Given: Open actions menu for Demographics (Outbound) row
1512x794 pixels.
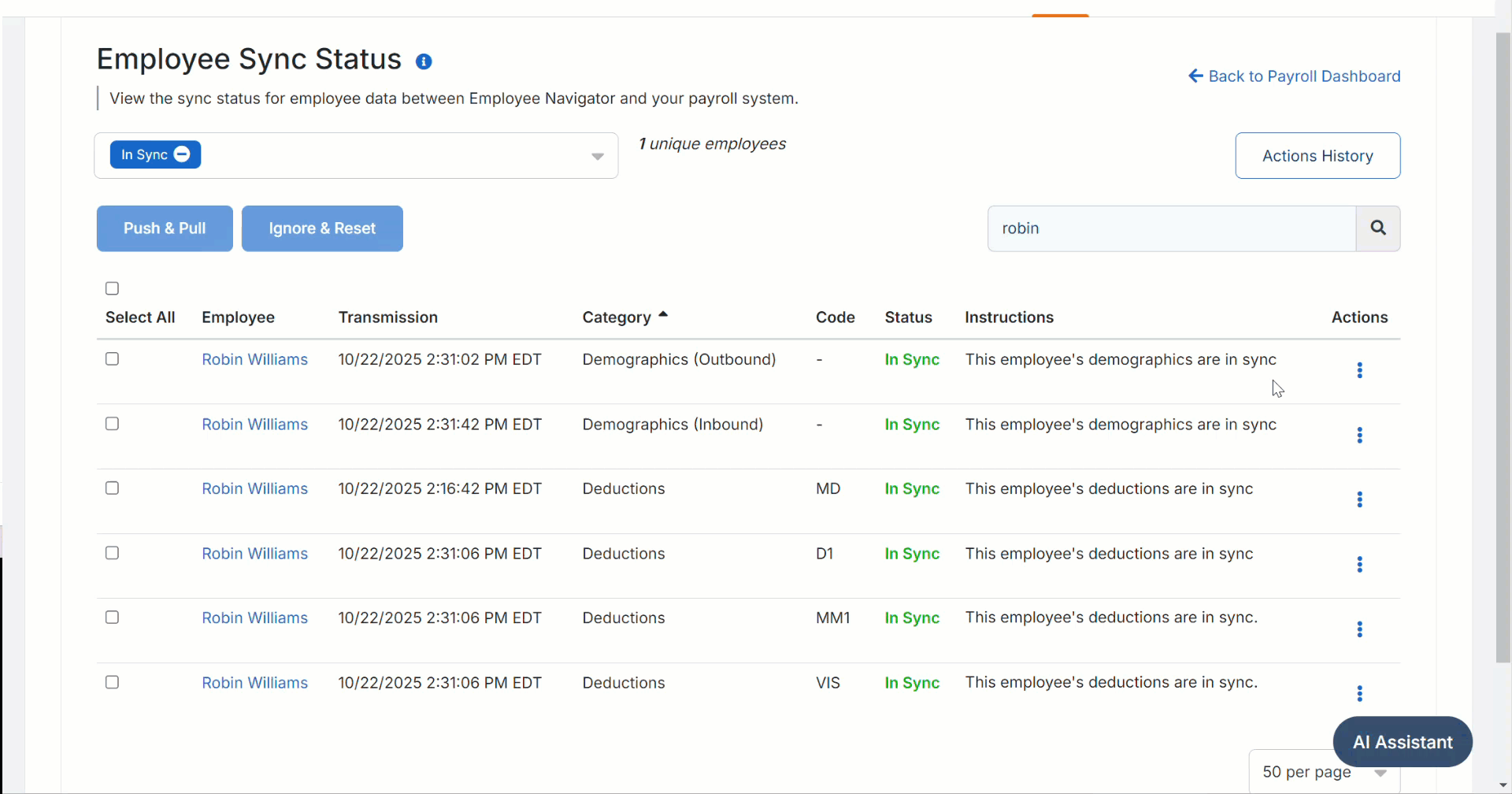Looking at the screenshot, I should [1359, 370].
